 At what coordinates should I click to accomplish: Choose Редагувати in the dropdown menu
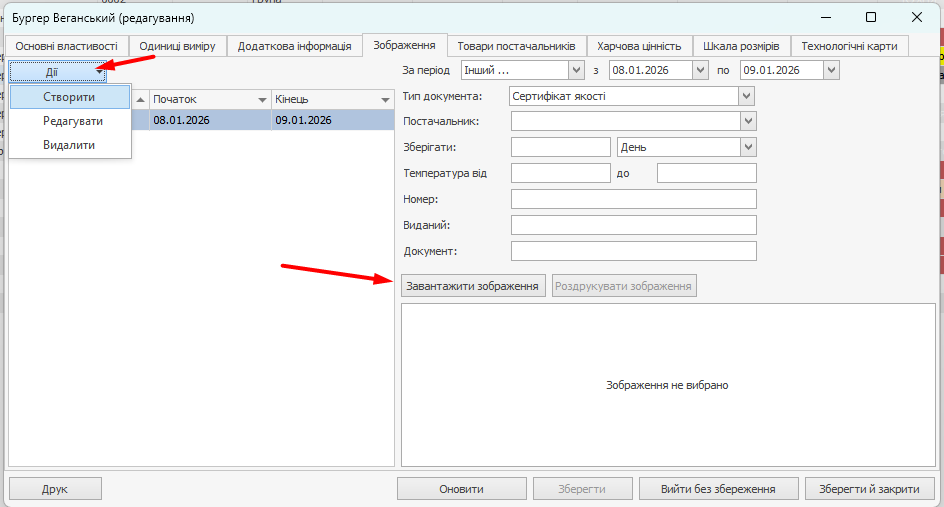72,121
